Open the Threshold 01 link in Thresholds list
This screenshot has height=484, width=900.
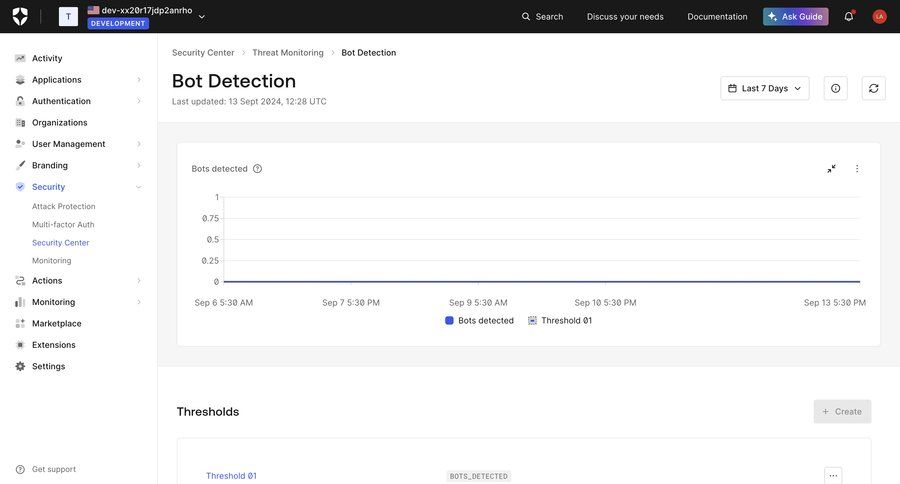point(231,476)
